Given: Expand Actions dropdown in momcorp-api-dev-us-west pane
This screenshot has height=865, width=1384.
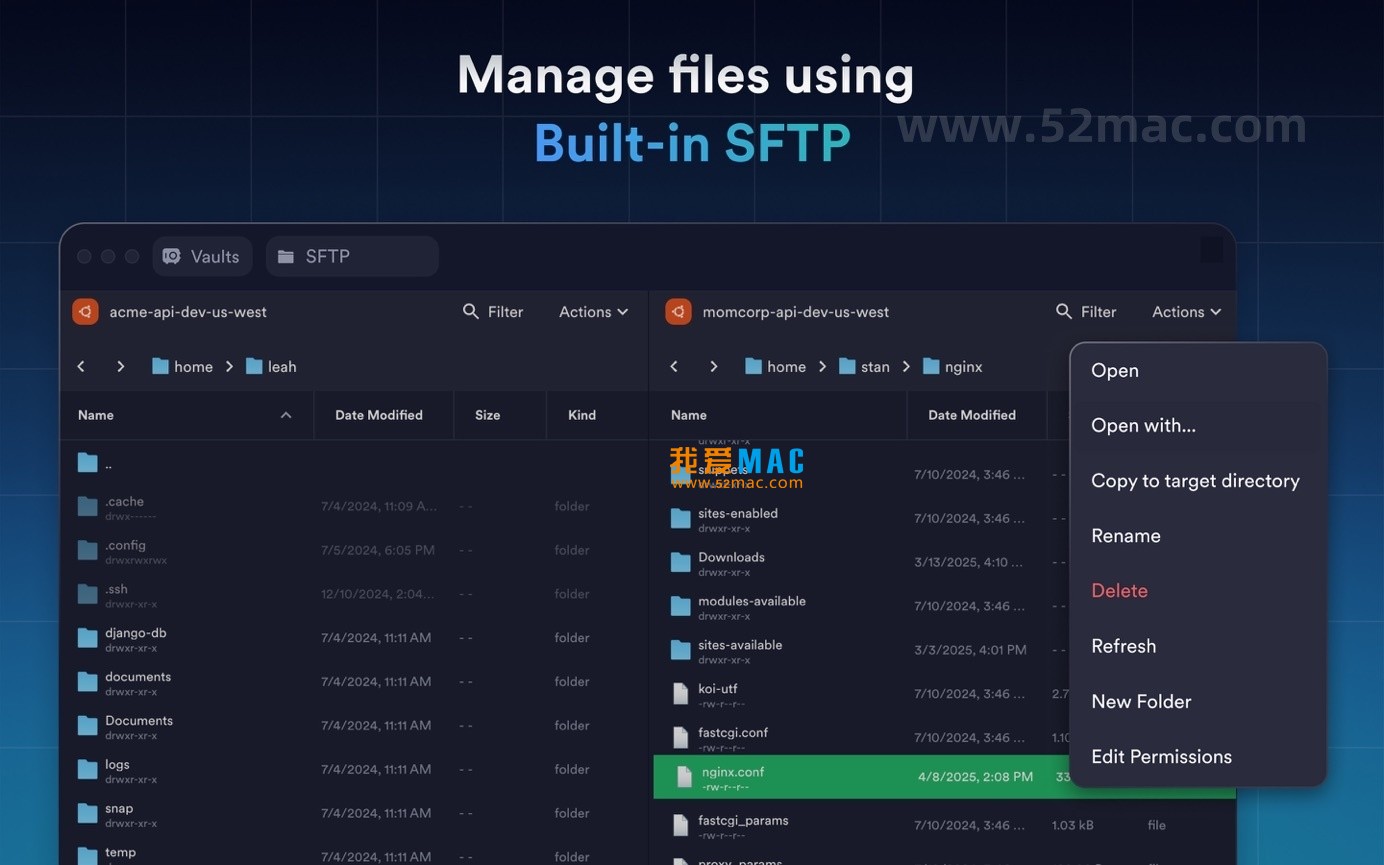Looking at the screenshot, I should point(1186,312).
